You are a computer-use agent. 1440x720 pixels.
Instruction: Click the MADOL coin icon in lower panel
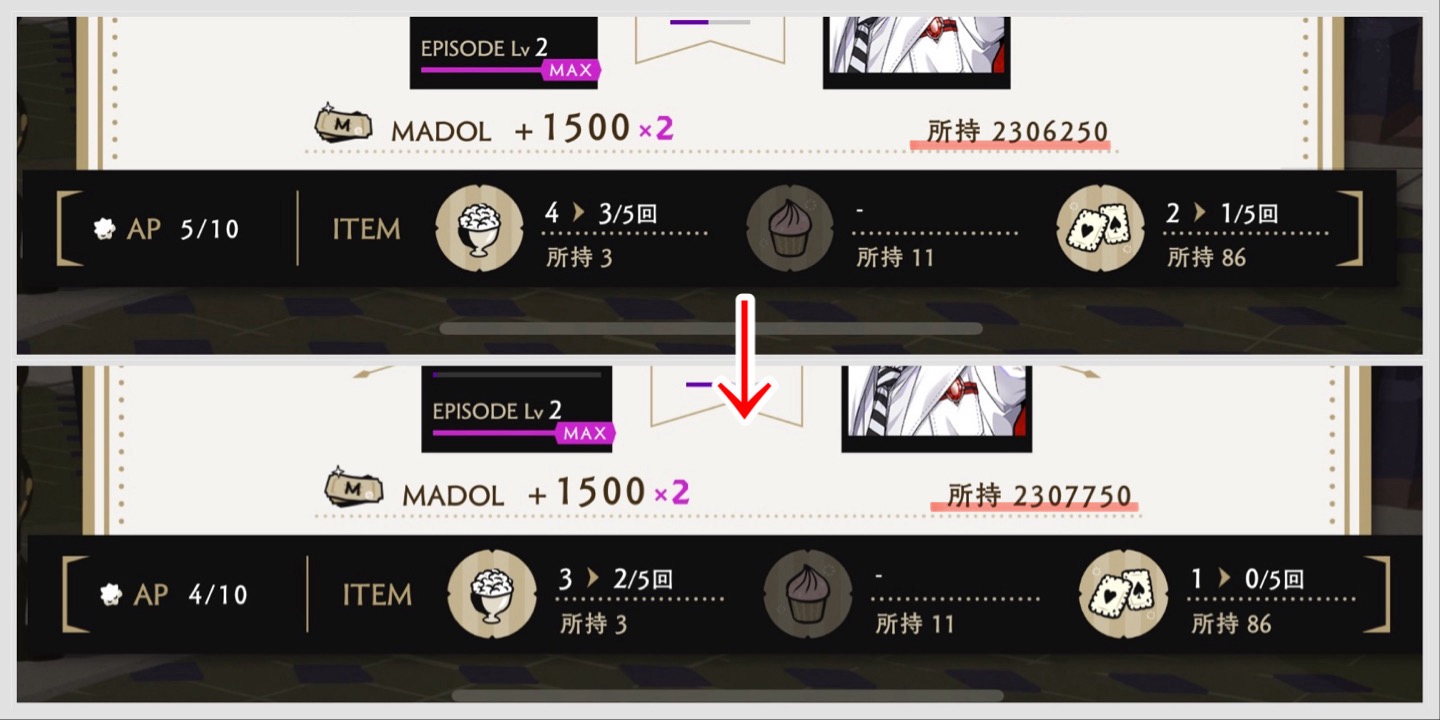point(354,488)
